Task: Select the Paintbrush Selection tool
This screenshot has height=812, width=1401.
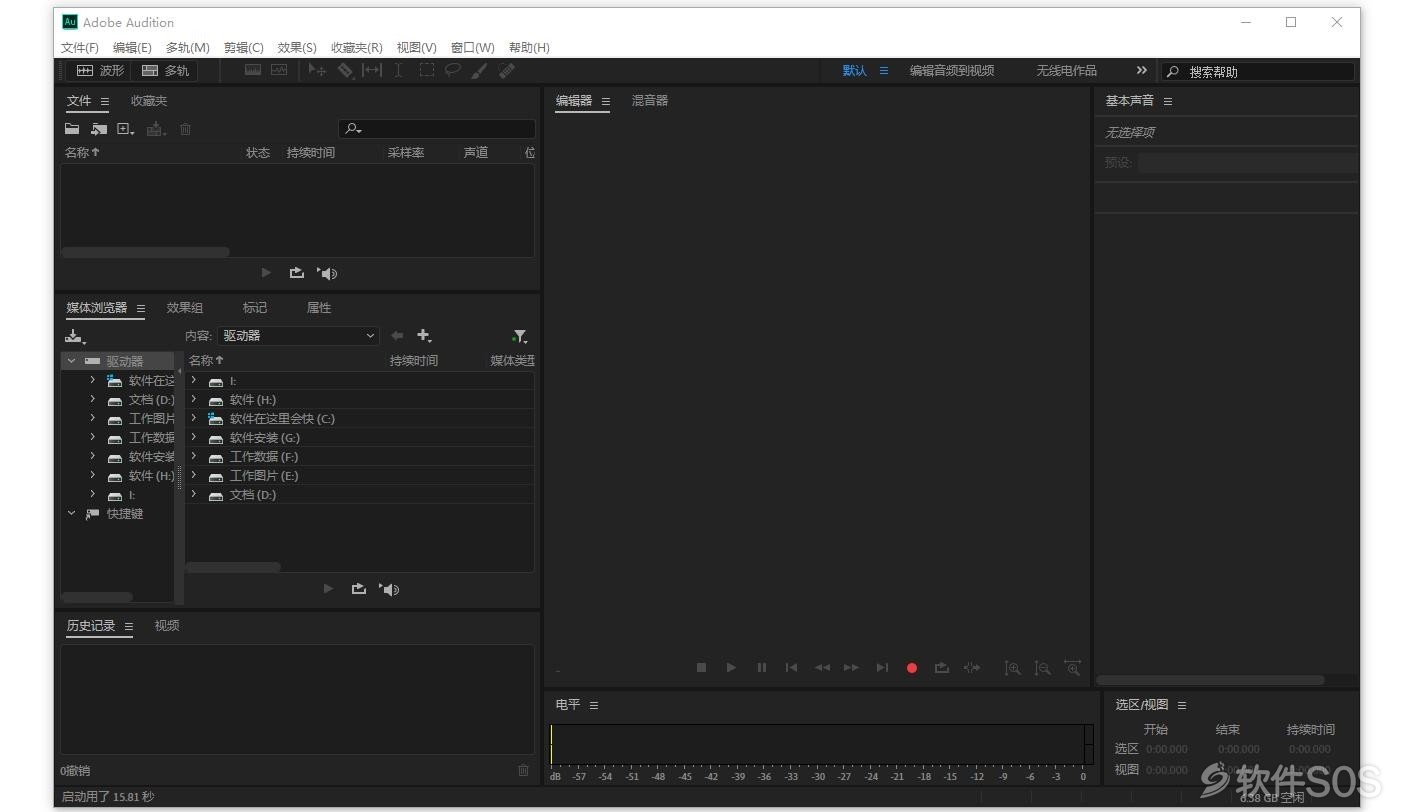Action: pos(480,71)
